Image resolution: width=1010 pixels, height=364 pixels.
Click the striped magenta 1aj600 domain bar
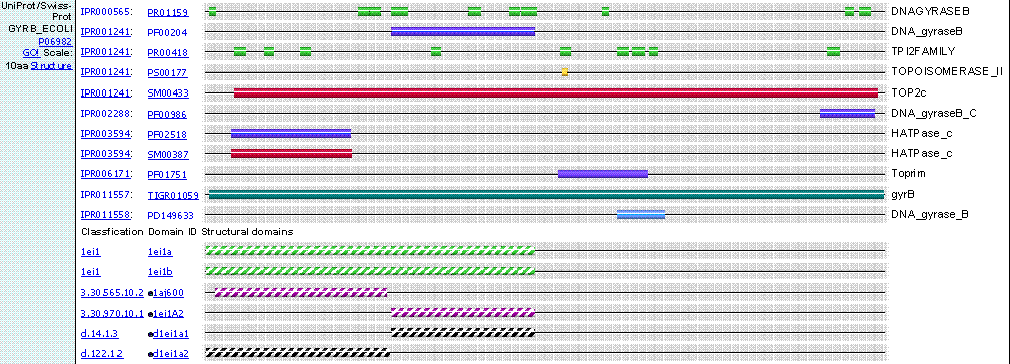click(301, 292)
